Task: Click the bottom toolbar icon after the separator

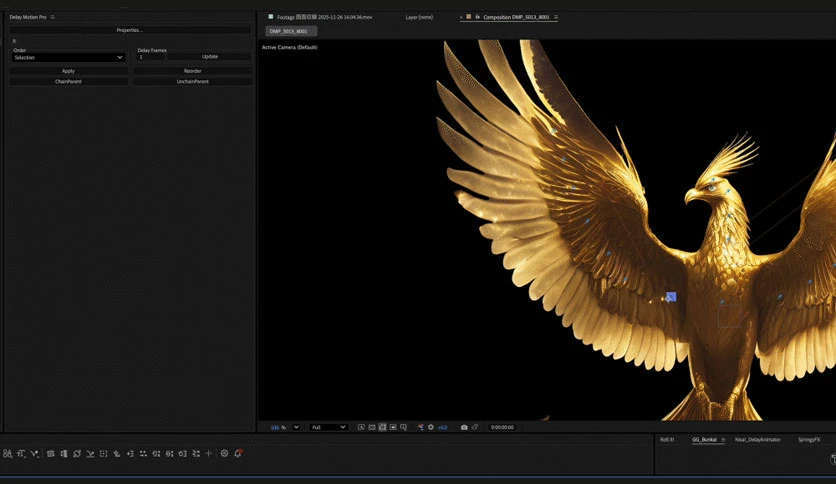Action: click(51, 454)
